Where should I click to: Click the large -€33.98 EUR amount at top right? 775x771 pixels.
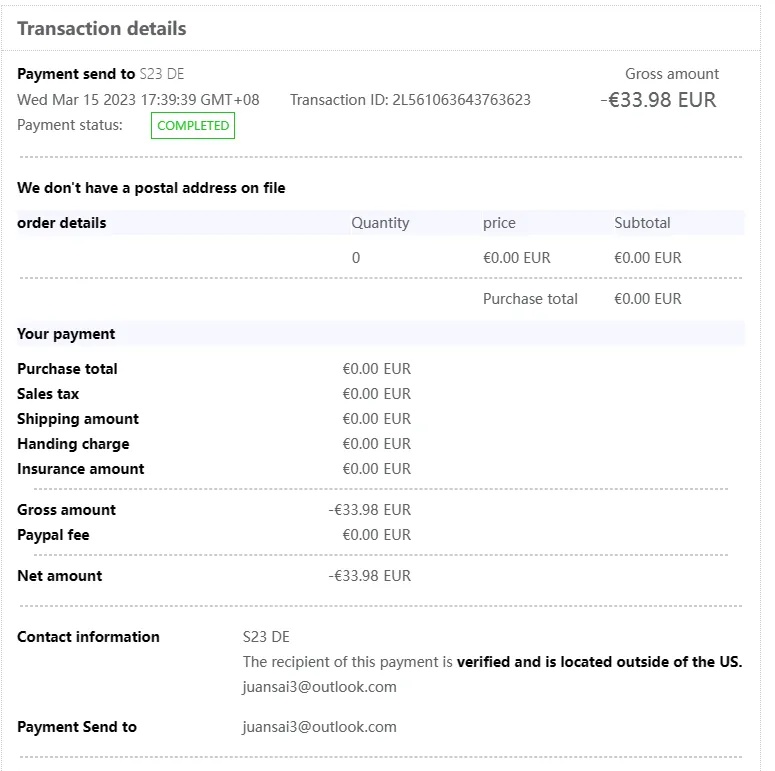pyautogui.click(x=658, y=100)
